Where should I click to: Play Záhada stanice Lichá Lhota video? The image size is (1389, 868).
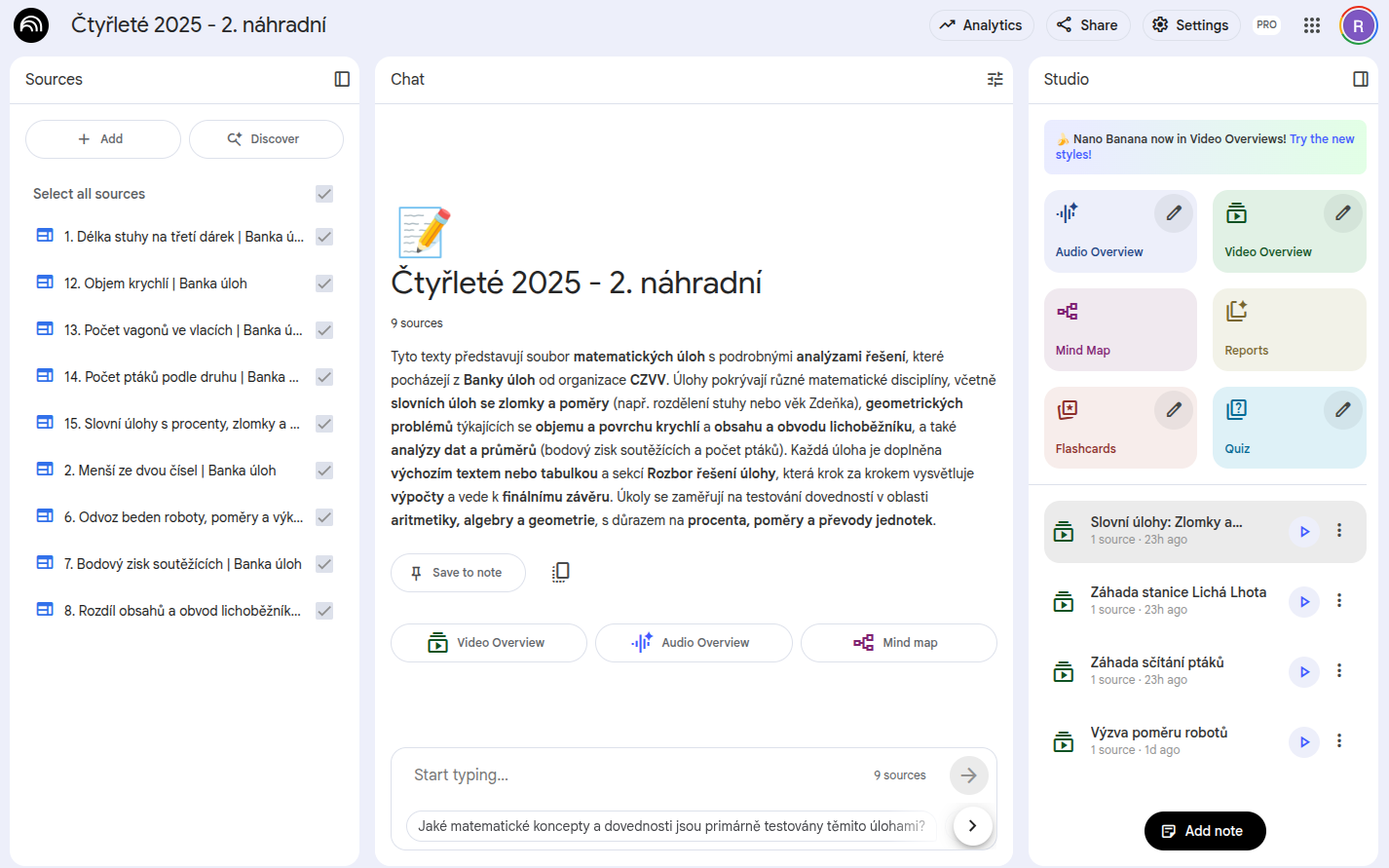pyautogui.click(x=1304, y=602)
